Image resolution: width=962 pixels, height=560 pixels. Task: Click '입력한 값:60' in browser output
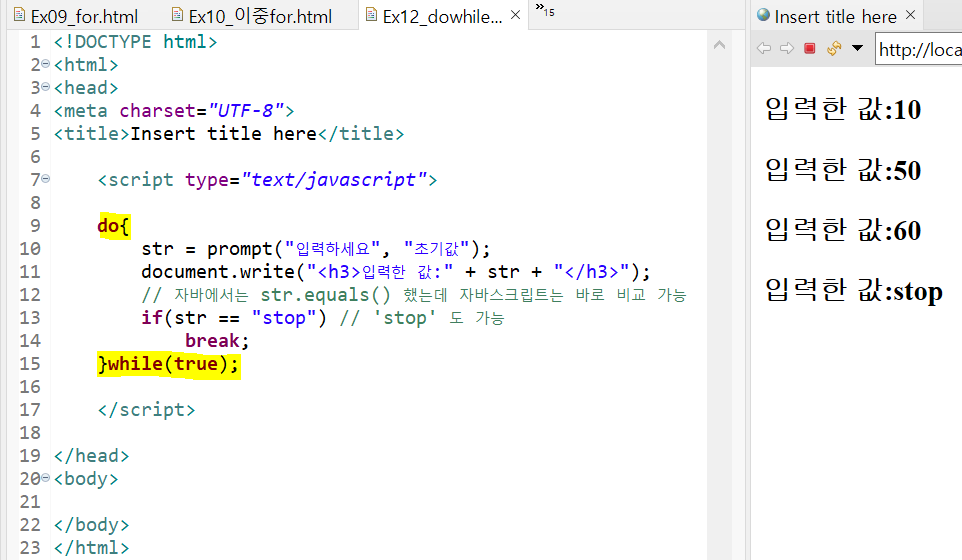click(x=843, y=230)
